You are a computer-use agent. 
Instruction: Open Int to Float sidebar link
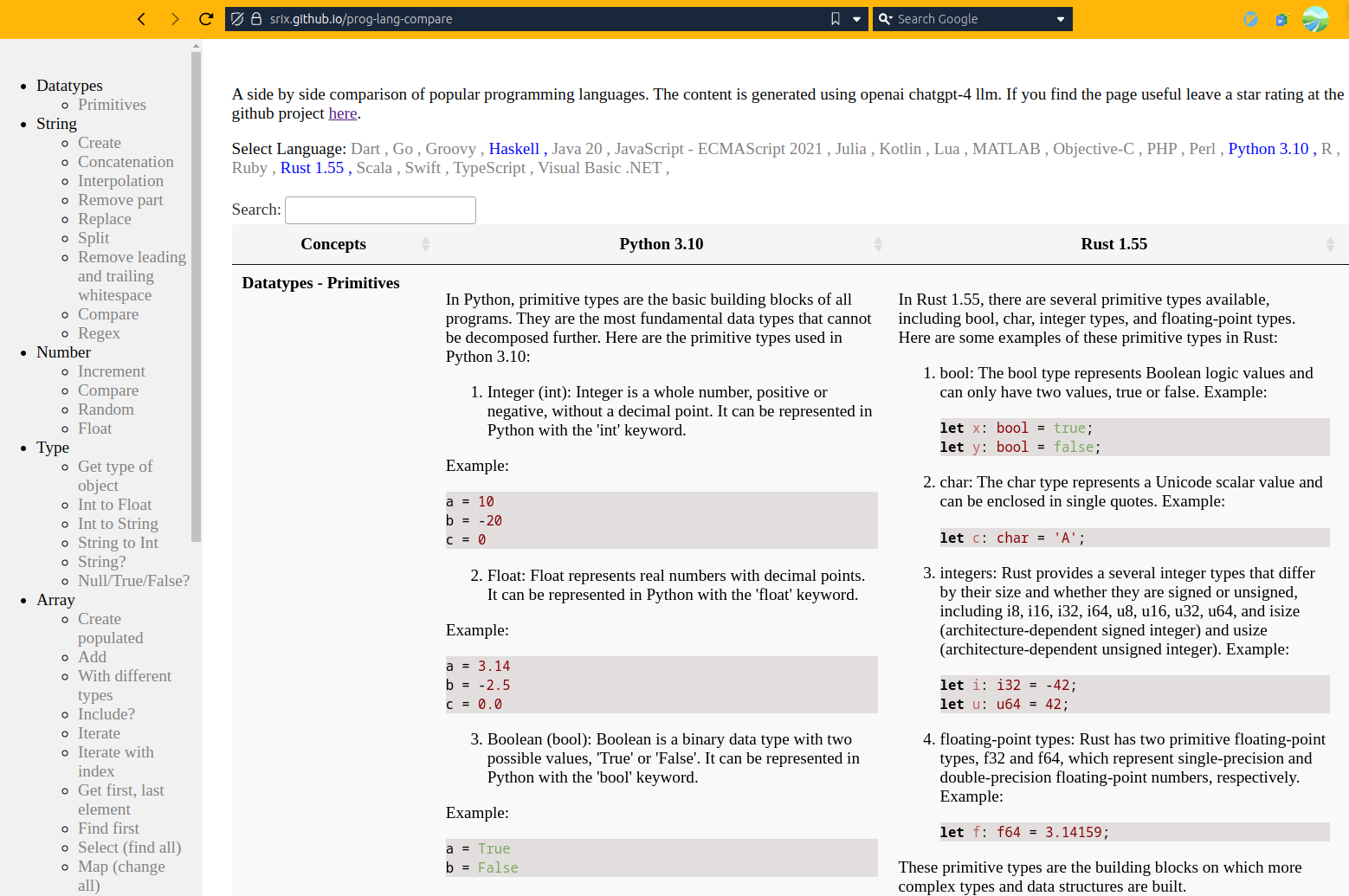(114, 505)
